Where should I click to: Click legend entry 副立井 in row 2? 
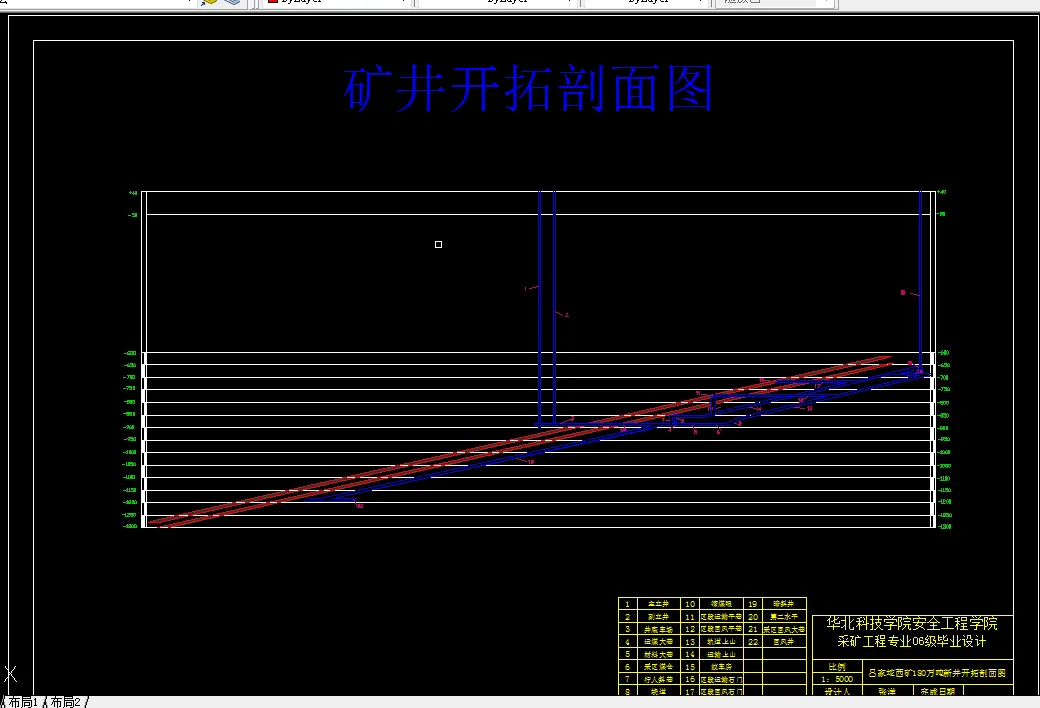659,616
